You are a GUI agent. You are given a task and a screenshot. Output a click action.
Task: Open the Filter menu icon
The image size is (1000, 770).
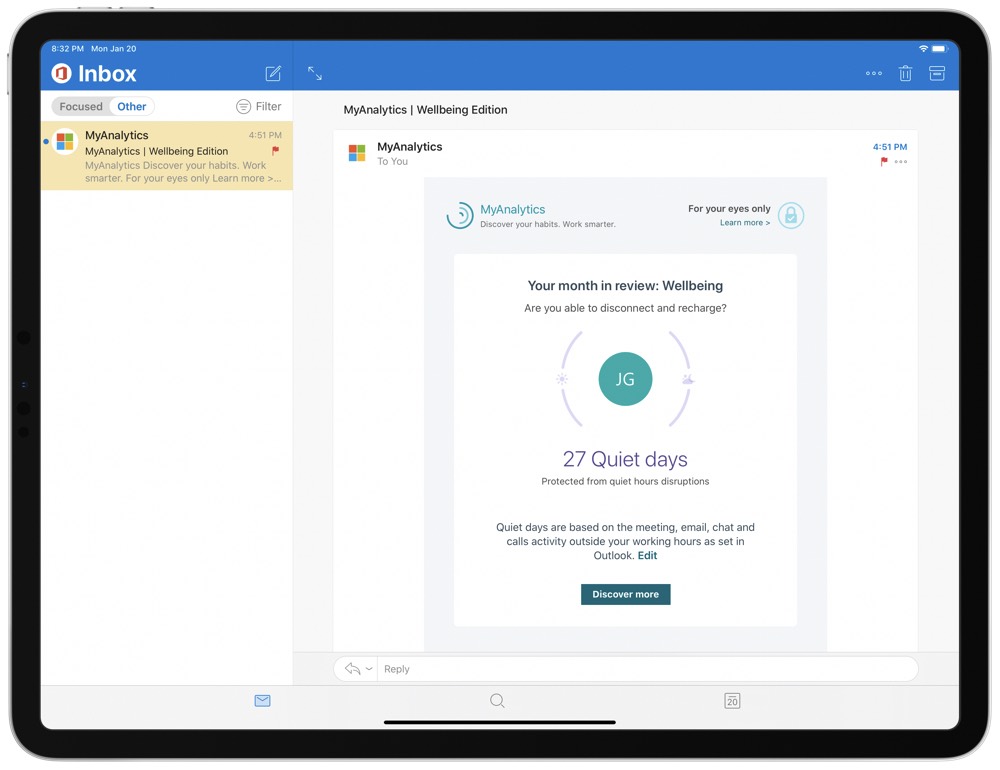click(x=243, y=107)
